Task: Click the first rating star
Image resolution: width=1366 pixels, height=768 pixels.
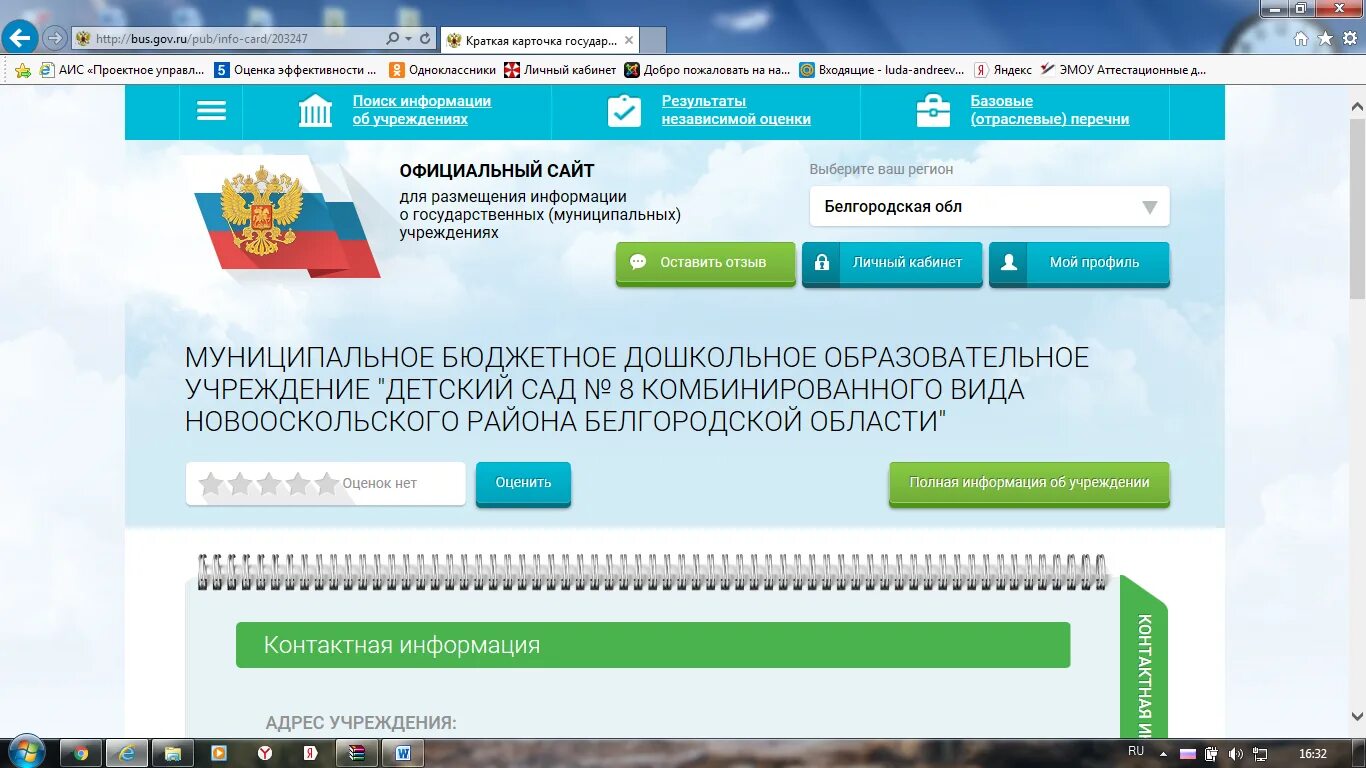Action: pyautogui.click(x=211, y=484)
